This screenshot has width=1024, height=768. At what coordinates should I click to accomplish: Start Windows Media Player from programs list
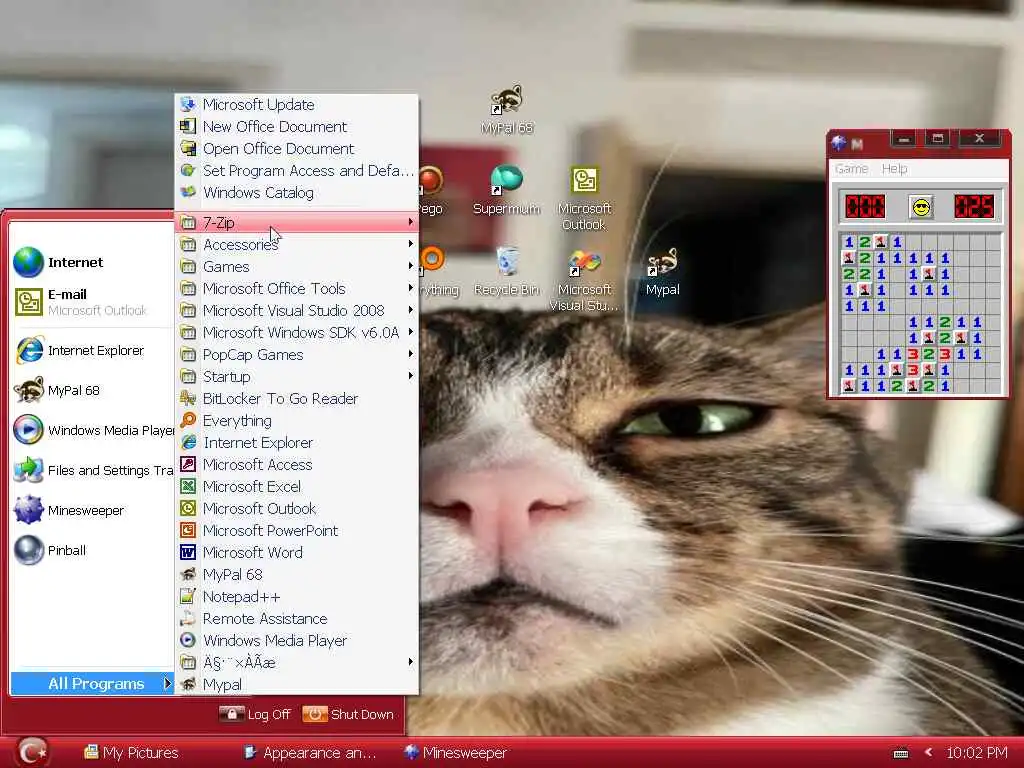coord(296,641)
